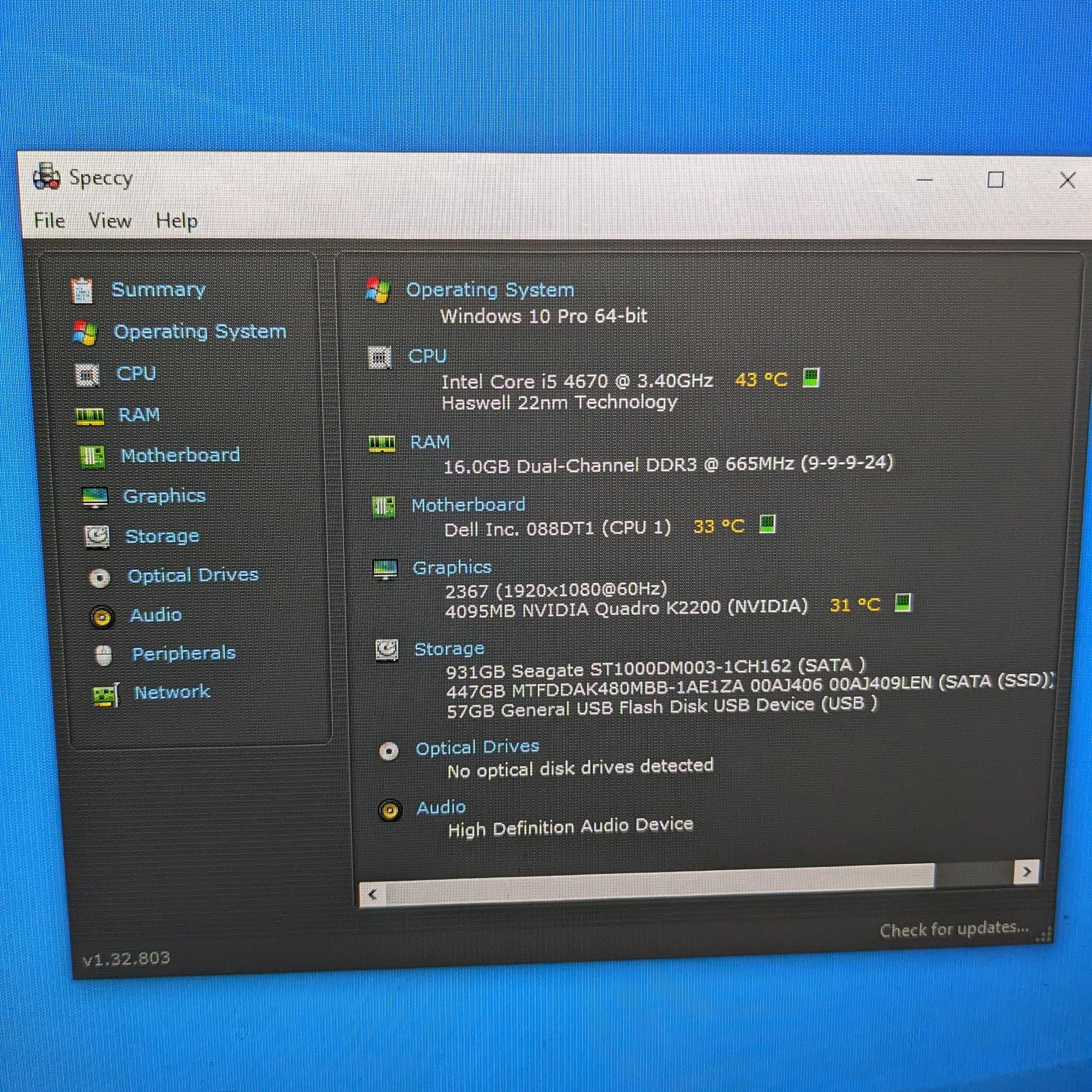1092x1092 pixels.
Task: Click the Windows flag icon in summary pane
Action: pyautogui.click(x=378, y=290)
